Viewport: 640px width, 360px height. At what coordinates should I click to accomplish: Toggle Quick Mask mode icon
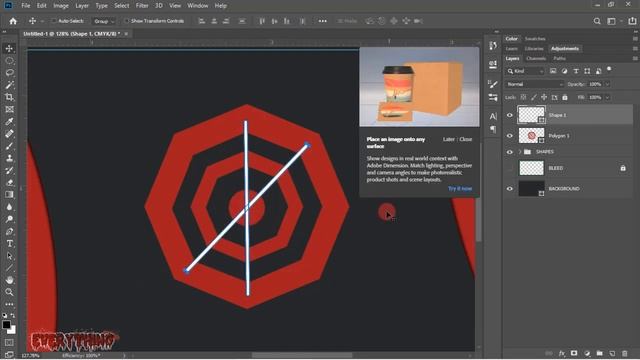[9, 342]
